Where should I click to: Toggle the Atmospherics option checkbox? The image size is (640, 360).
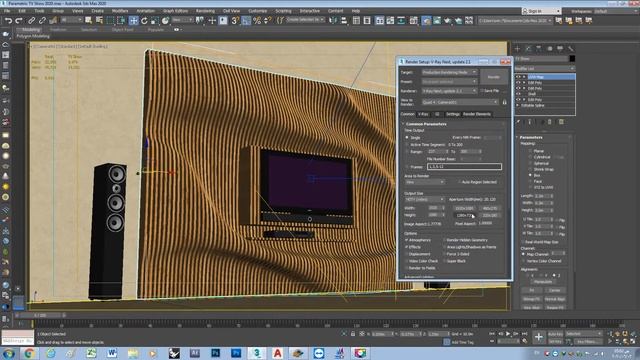pos(407,240)
